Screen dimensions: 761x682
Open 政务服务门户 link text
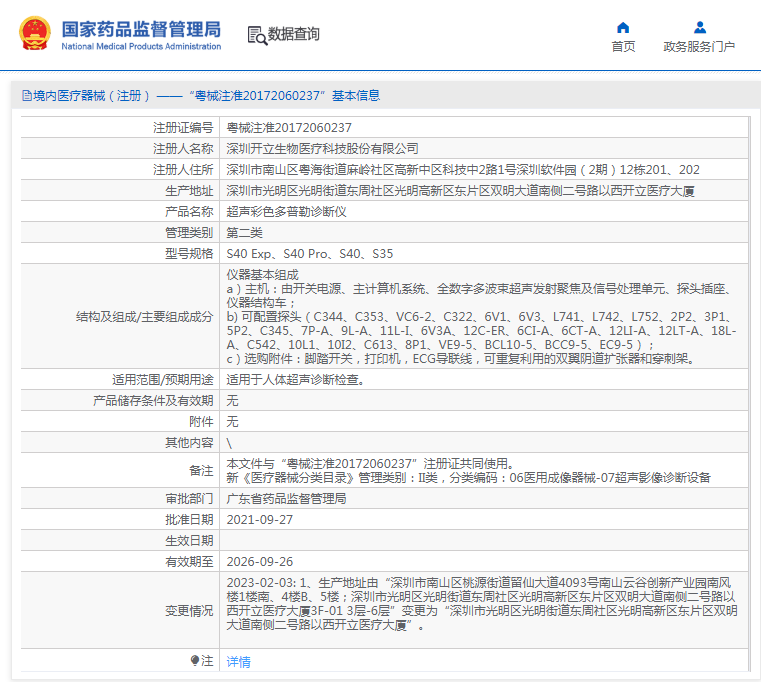point(699,47)
